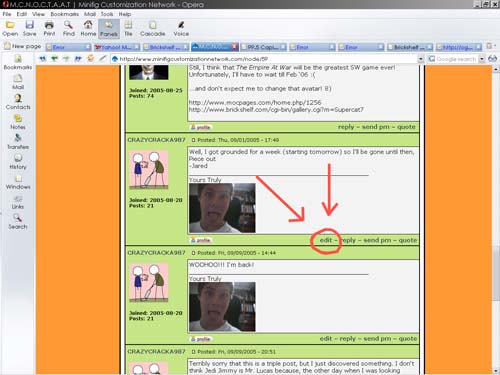Click profile button under the Supercat7 signature post
Screen dimensions: 500x375
201,127
